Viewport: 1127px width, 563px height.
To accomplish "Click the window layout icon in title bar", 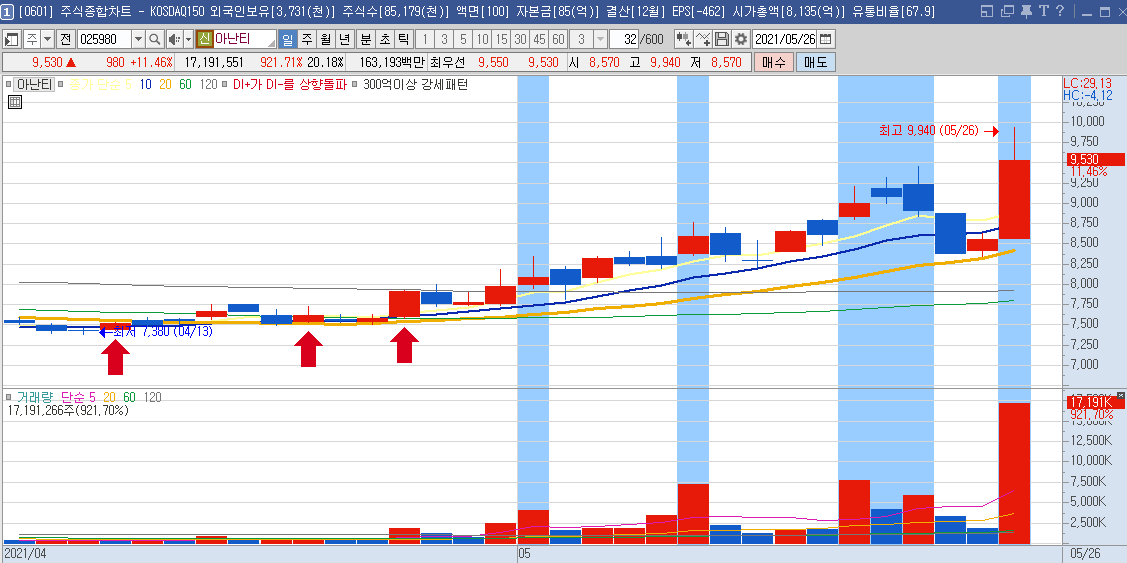I will (x=987, y=12).
